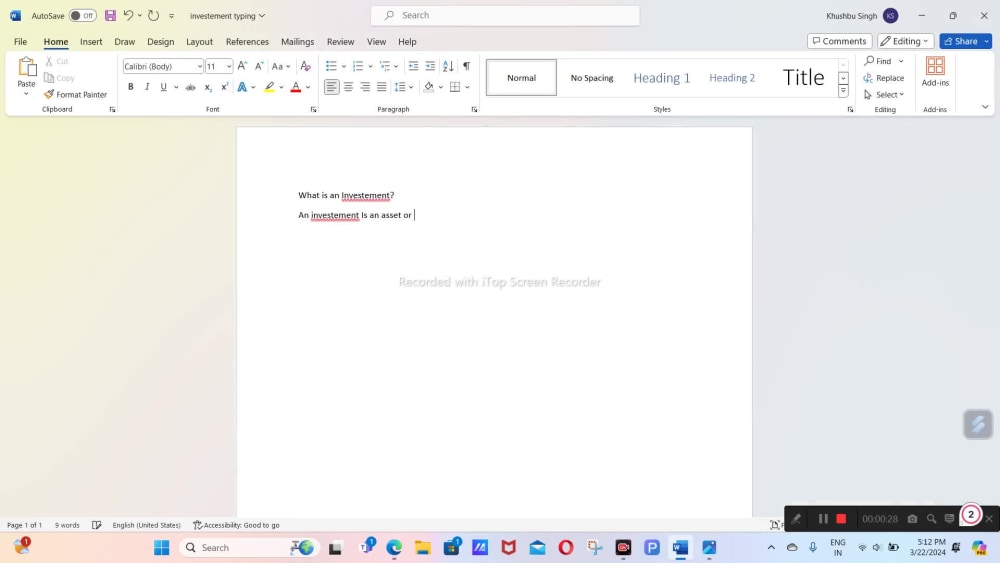Open the Select dropdown in Editing

coord(884,94)
